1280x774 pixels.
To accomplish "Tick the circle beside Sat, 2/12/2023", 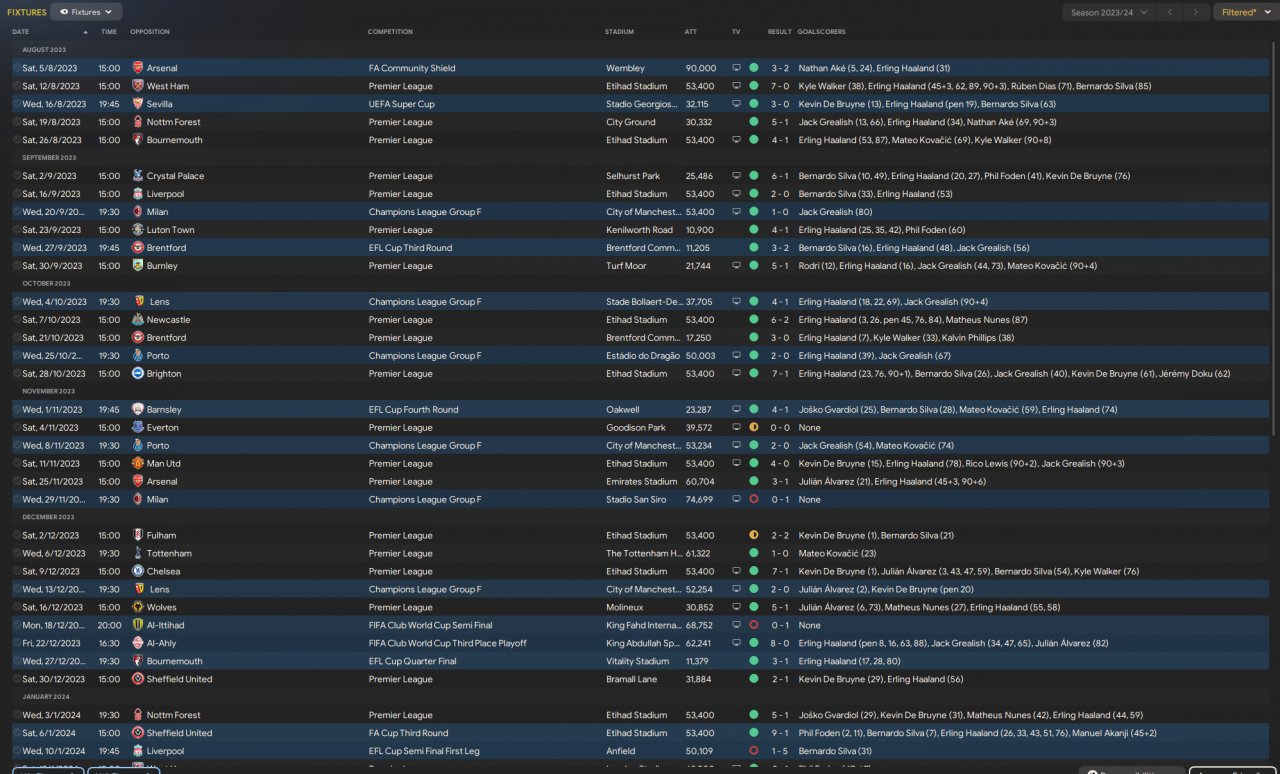I will tap(17, 536).
